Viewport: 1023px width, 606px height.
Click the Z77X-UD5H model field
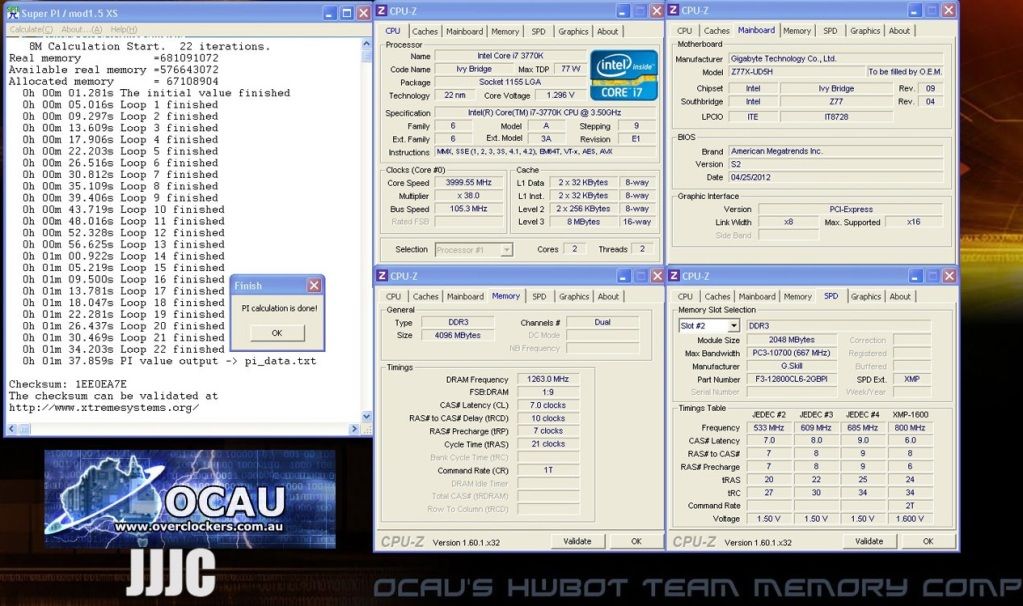pos(795,72)
